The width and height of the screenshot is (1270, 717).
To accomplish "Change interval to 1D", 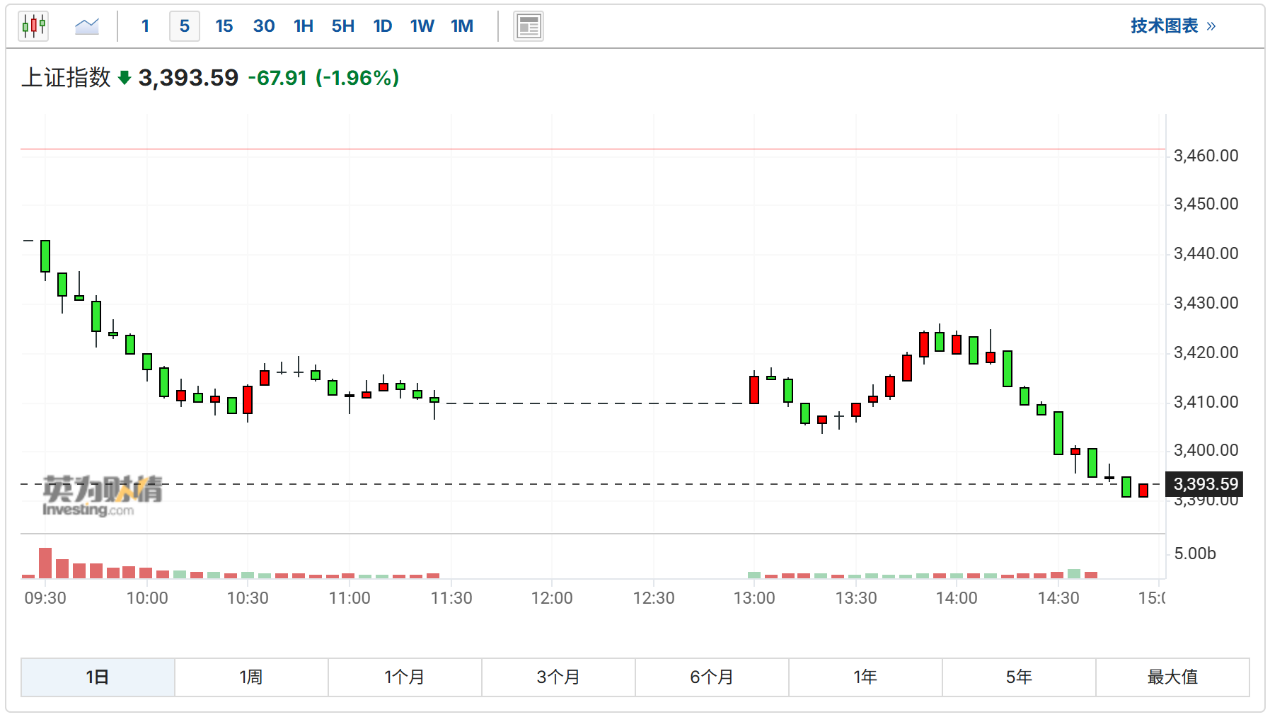I will [x=382, y=26].
